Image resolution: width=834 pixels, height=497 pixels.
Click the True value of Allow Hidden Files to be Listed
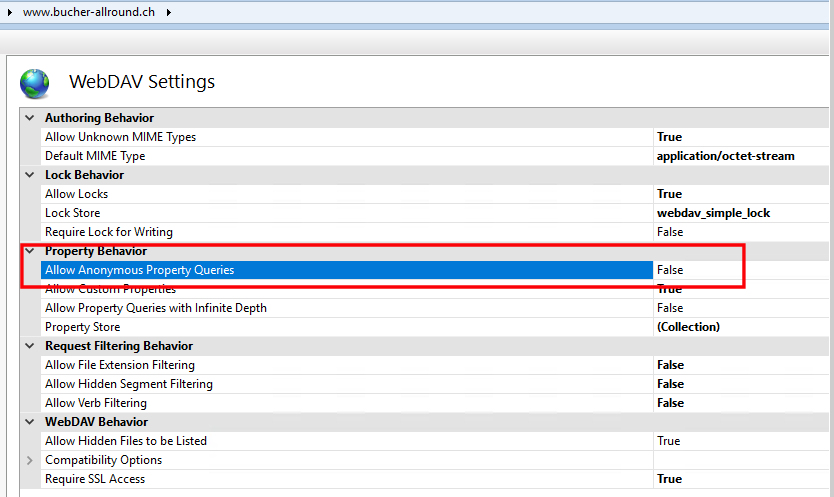(669, 441)
